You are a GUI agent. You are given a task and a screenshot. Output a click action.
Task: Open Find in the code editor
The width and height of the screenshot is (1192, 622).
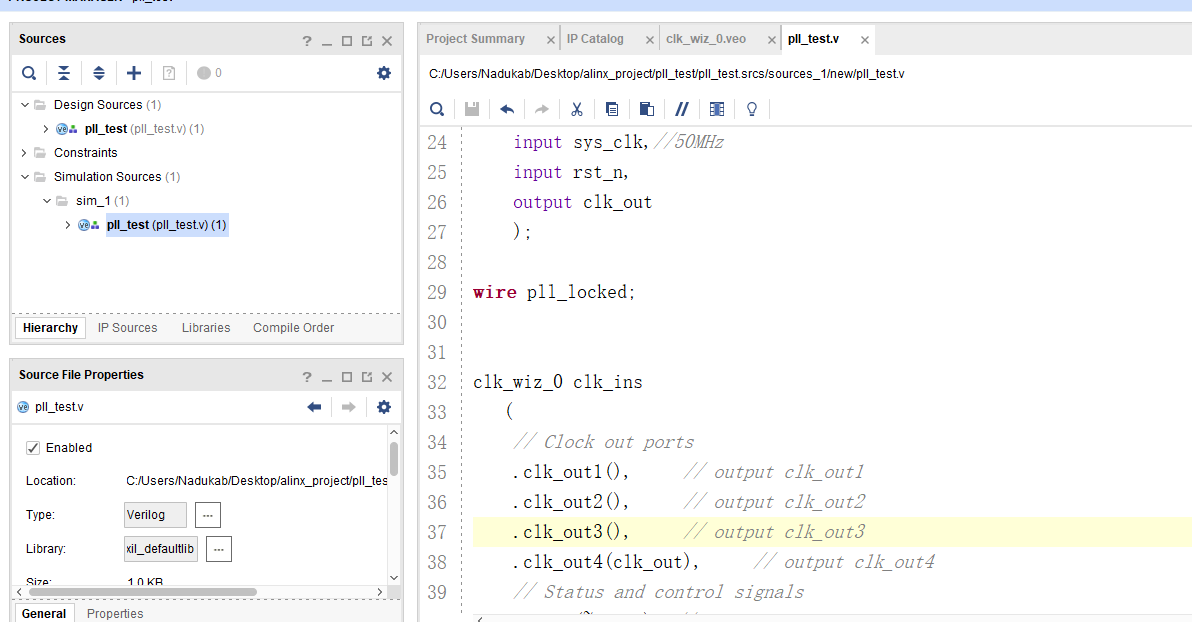[x=436, y=108]
